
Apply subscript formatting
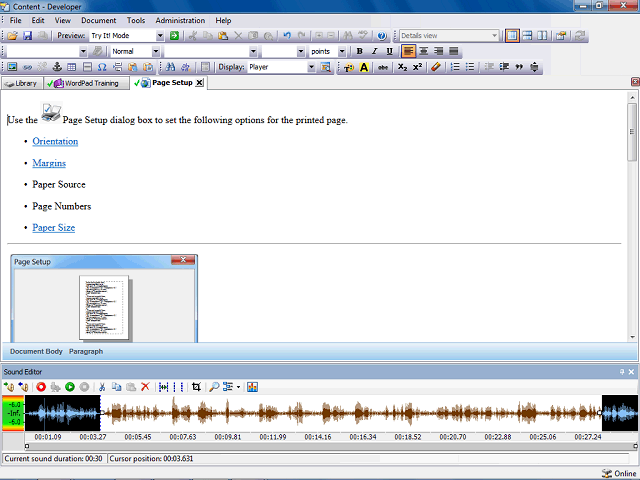click(402, 67)
